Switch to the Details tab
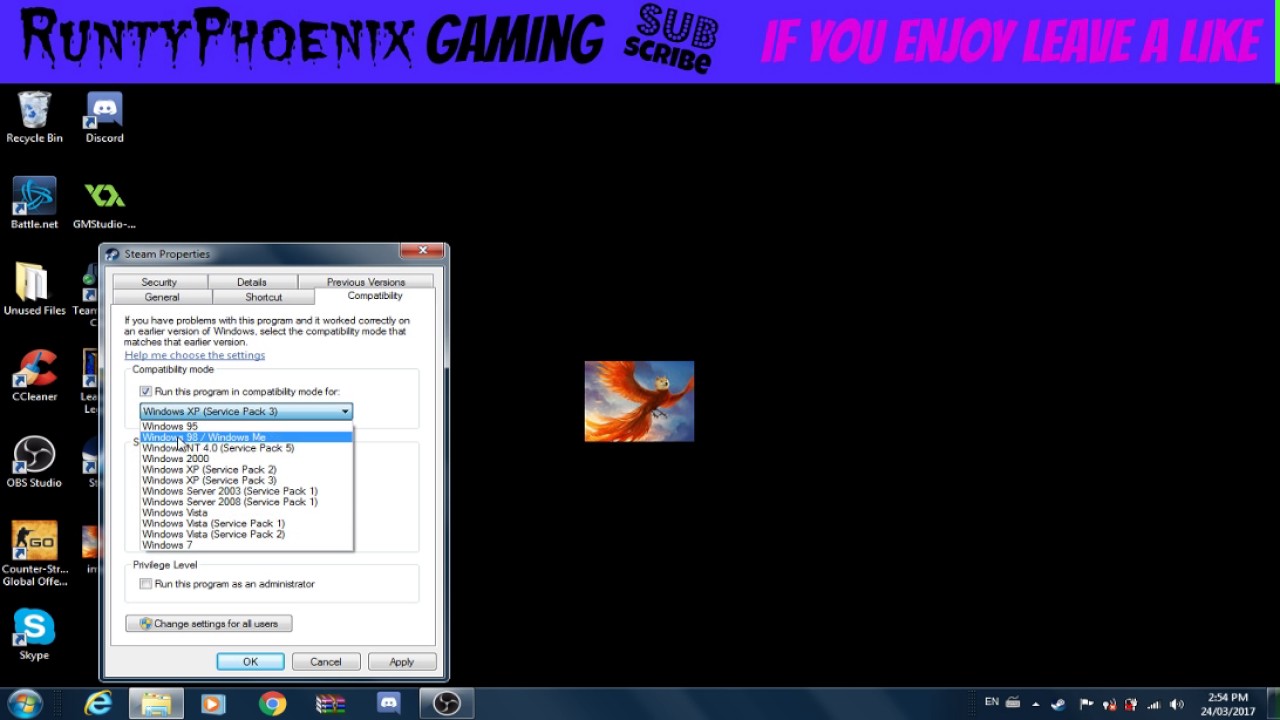Viewport: 1280px width, 720px height. (x=252, y=282)
